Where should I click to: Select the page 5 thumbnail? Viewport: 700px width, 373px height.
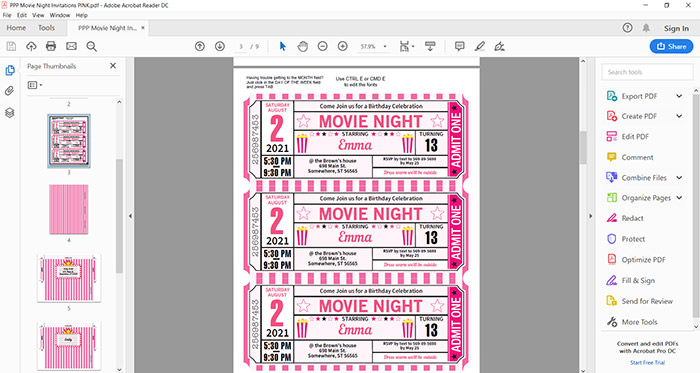click(69, 278)
